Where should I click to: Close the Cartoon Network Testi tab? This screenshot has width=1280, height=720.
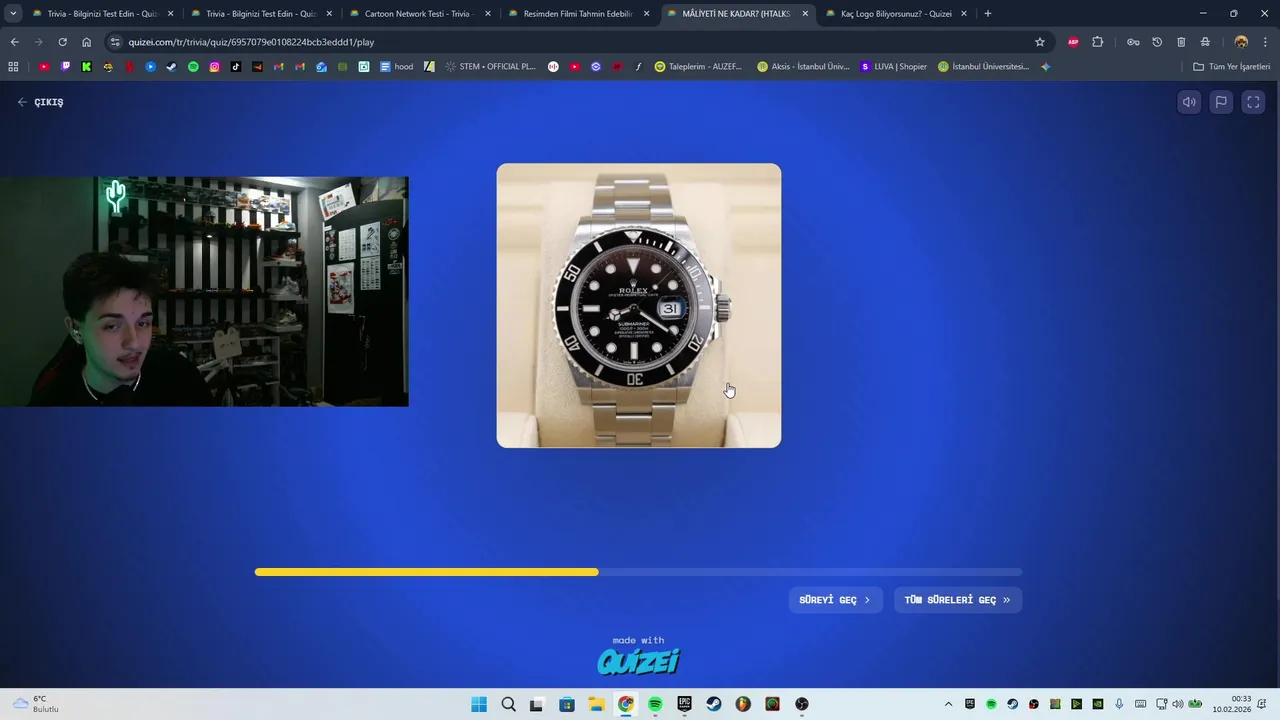[488, 14]
